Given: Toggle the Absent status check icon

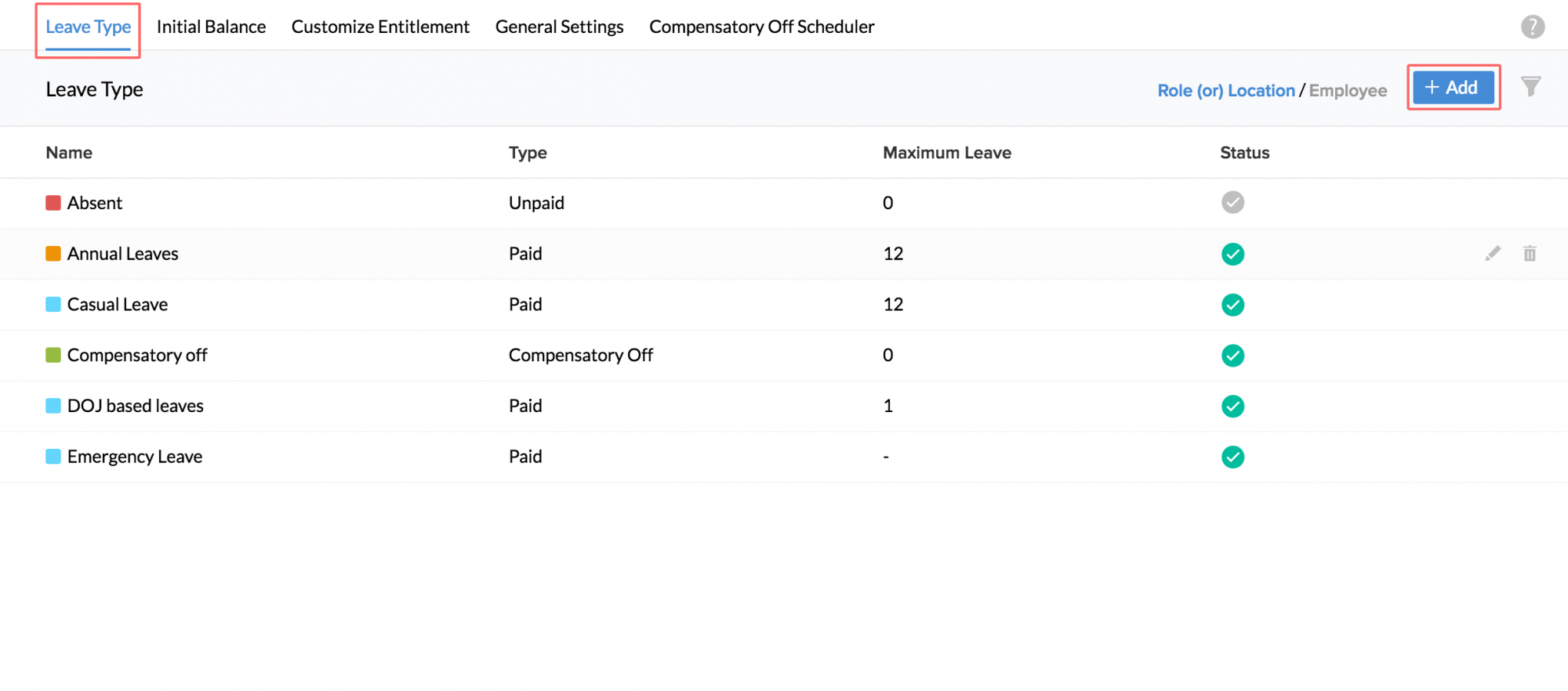Looking at the screenshot, I should 1232,203.
